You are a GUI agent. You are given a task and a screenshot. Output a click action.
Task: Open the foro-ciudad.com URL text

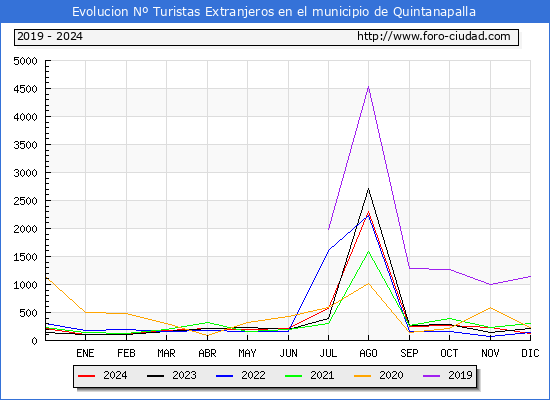[x=434, y=36]
